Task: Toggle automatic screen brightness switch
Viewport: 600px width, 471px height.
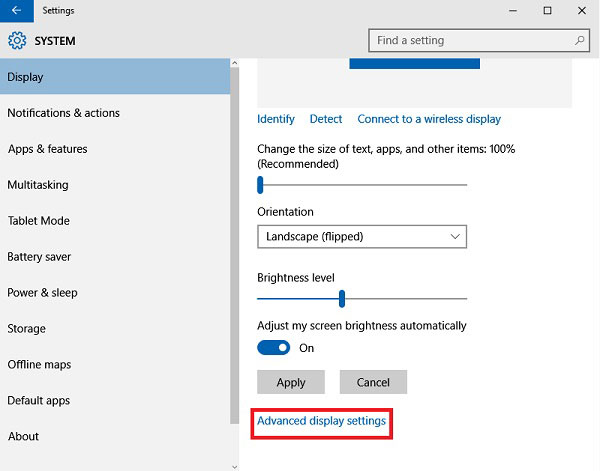Action: [273, 348]
